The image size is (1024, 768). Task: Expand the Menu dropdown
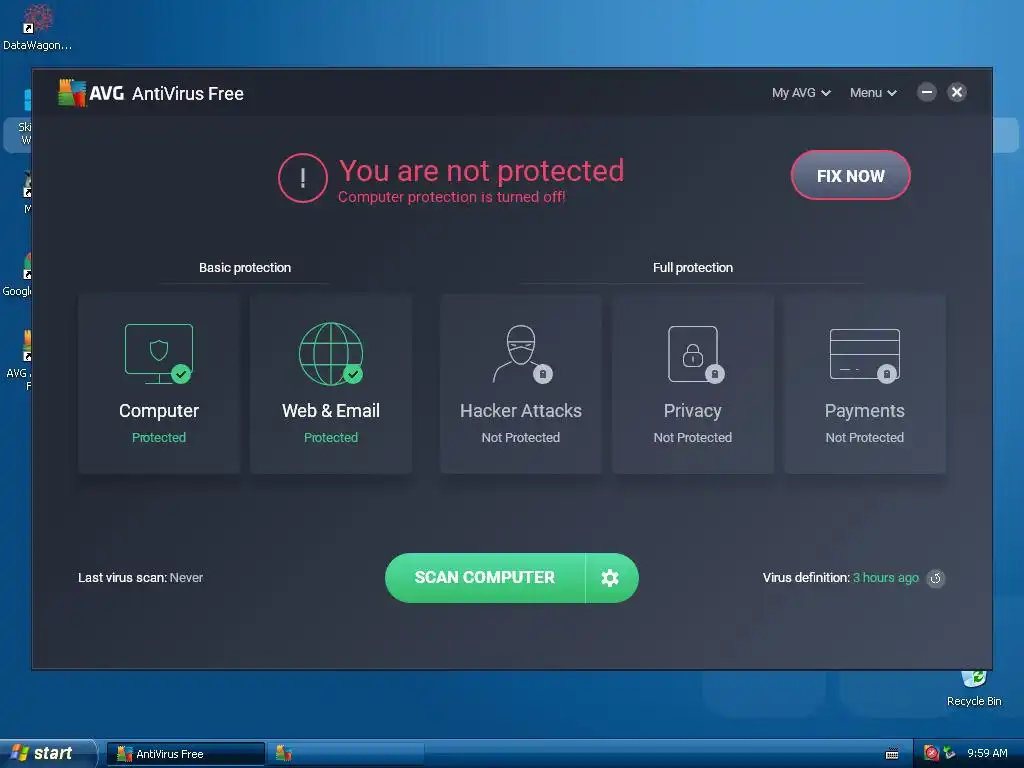coord(873,93)
